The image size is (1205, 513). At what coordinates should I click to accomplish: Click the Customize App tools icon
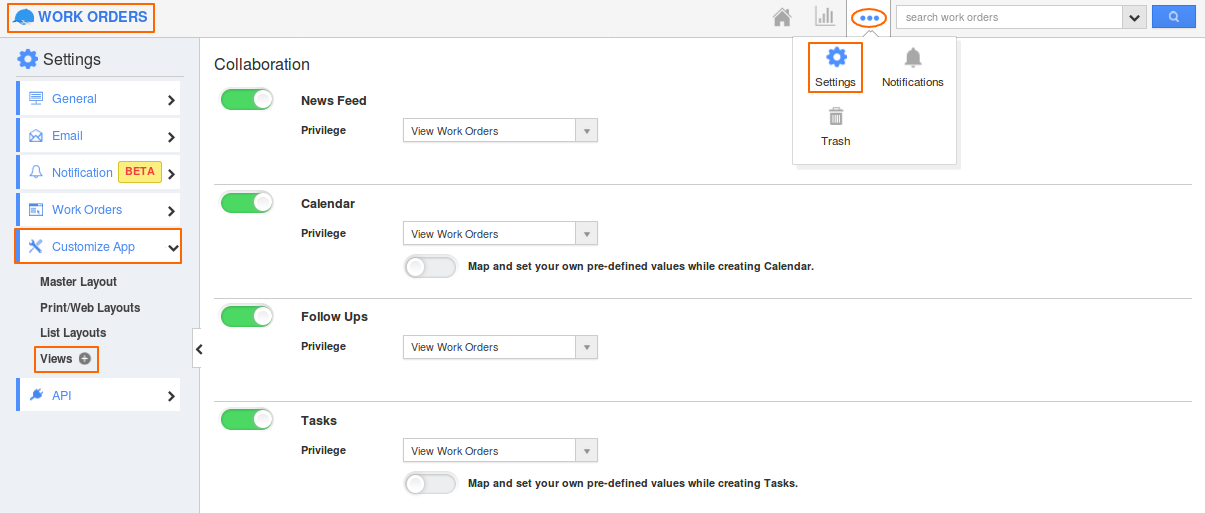pyautogui.click(x=36, y=247)
